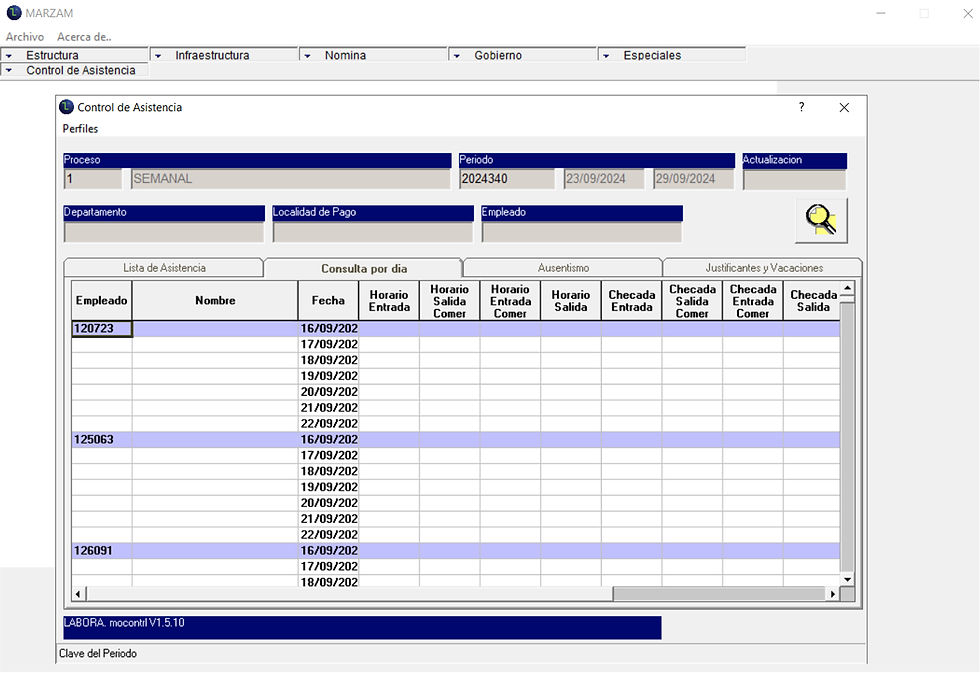Expand the Especiales dropdown menu

tap(672, 55)
